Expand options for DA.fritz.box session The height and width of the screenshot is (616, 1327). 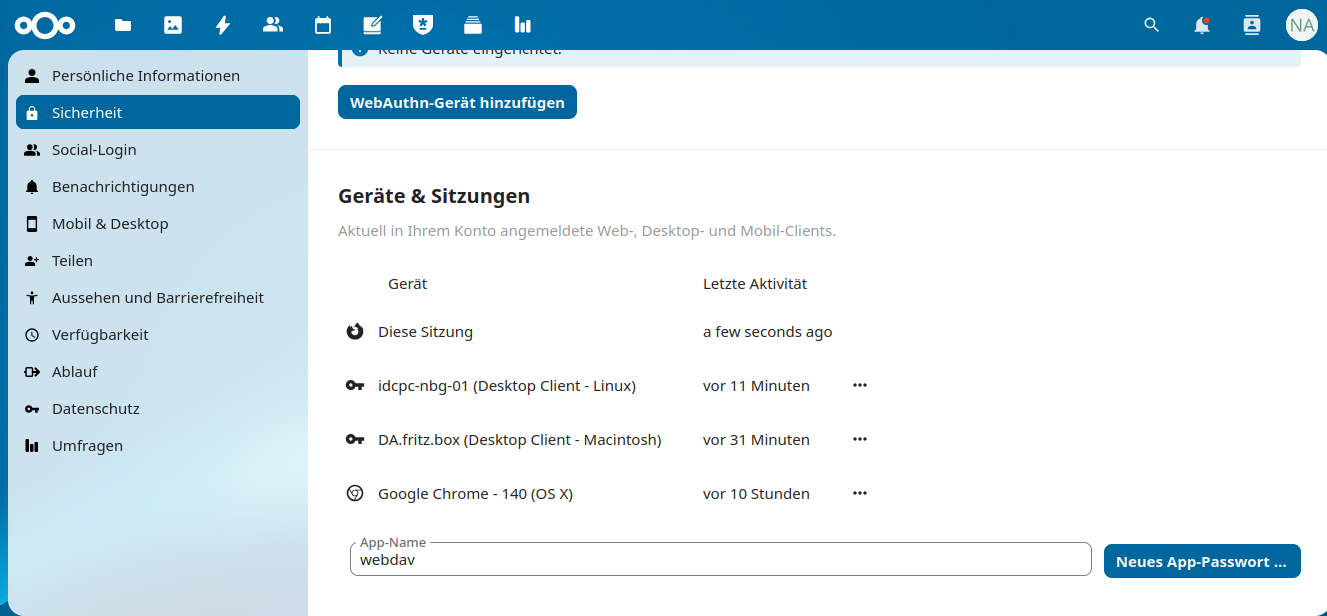(860, 439)
